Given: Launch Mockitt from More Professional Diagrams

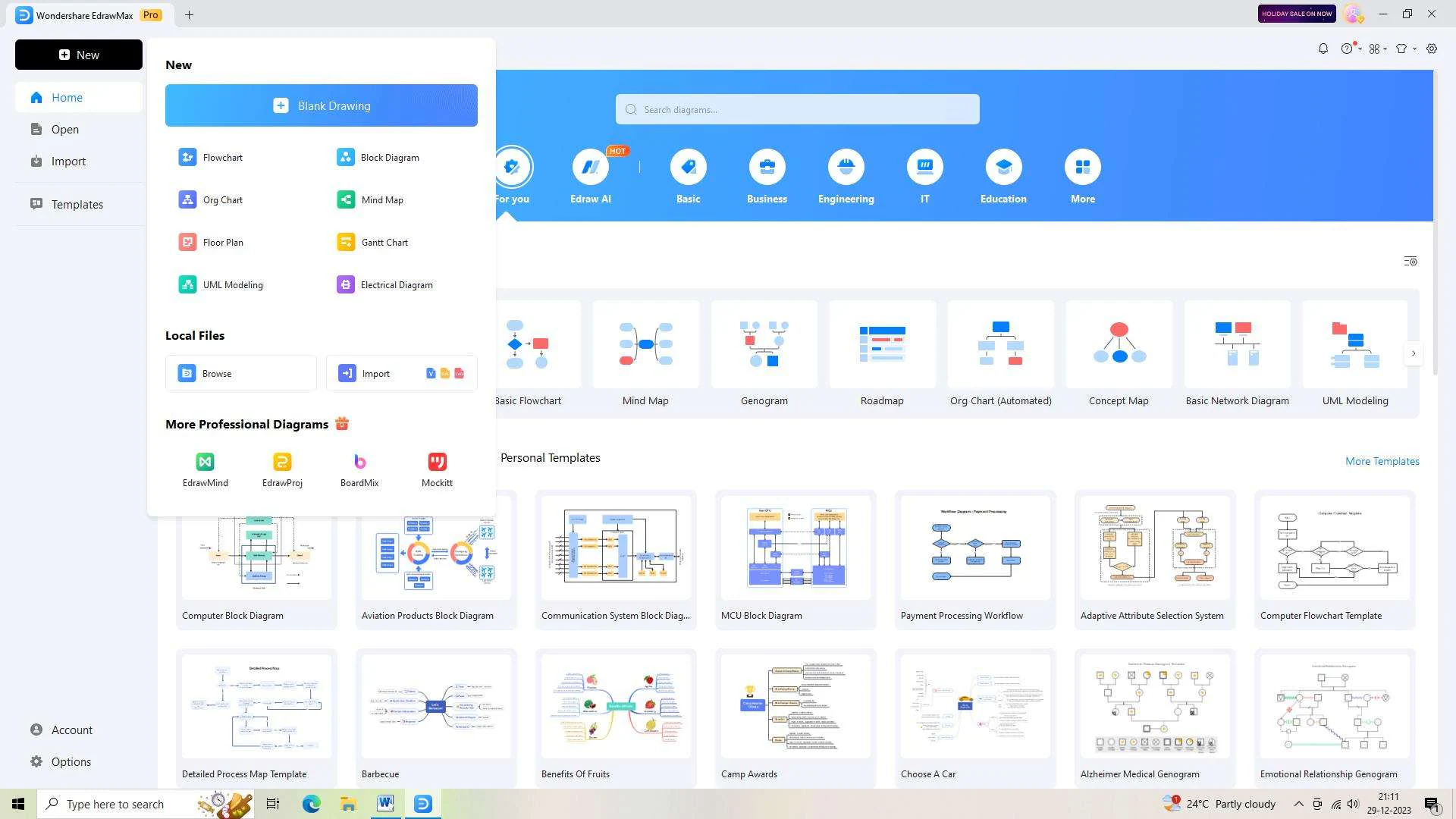Looking at the screenshot, I should pos(437,467).
